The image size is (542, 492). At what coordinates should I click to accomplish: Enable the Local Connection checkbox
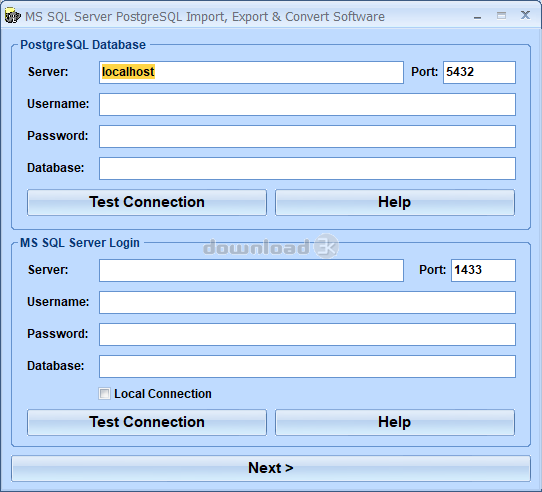(x=104, y=393)
